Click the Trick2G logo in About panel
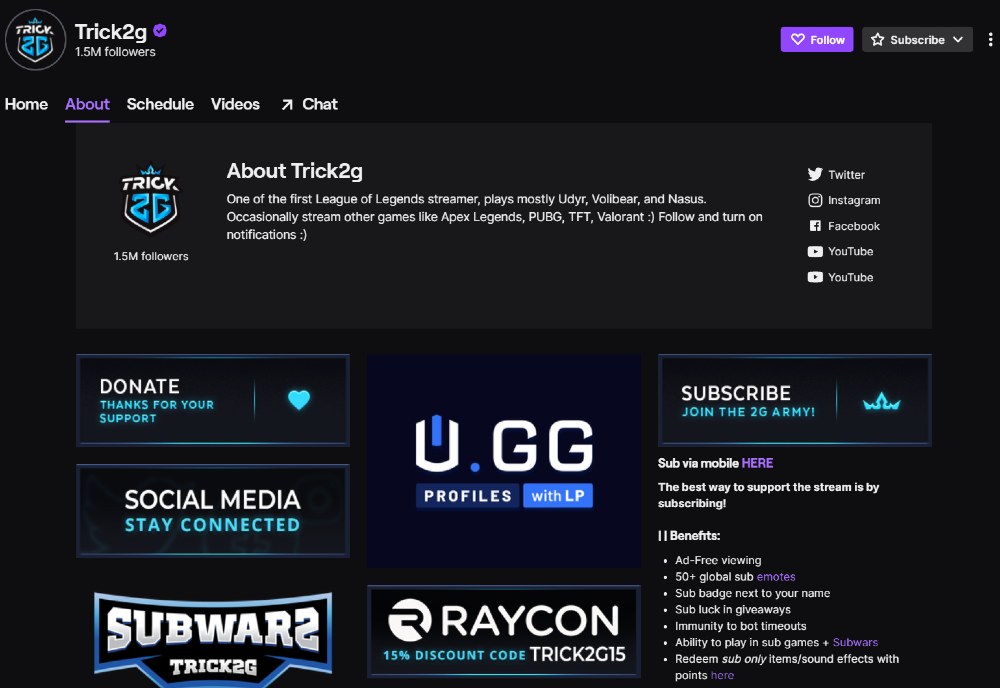 [x=151, y=198]
